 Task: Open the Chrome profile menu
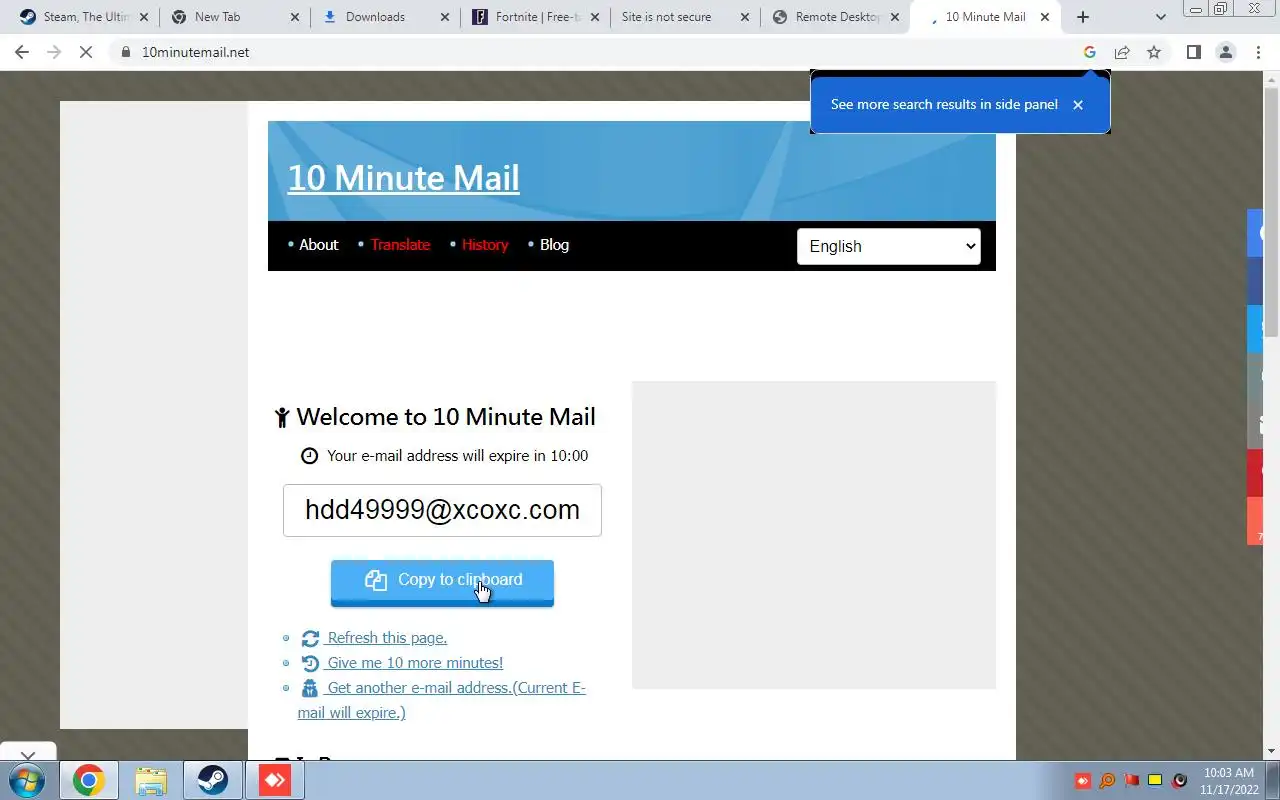point(1225,52)
